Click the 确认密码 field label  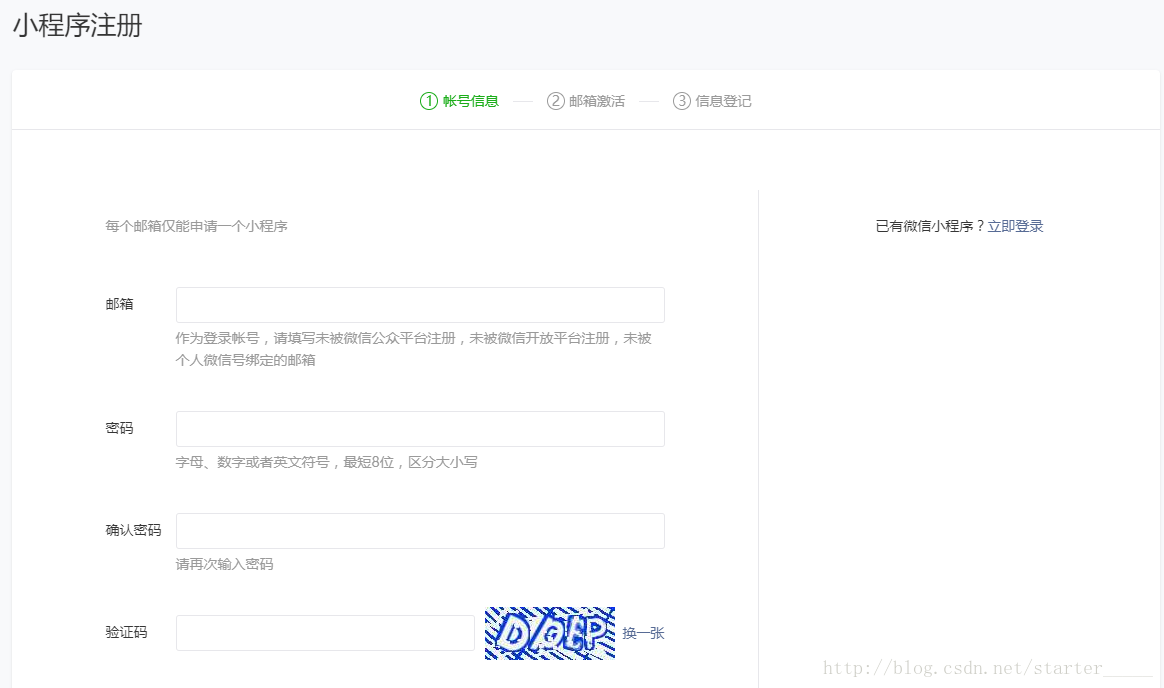click(x=133, y=530)
